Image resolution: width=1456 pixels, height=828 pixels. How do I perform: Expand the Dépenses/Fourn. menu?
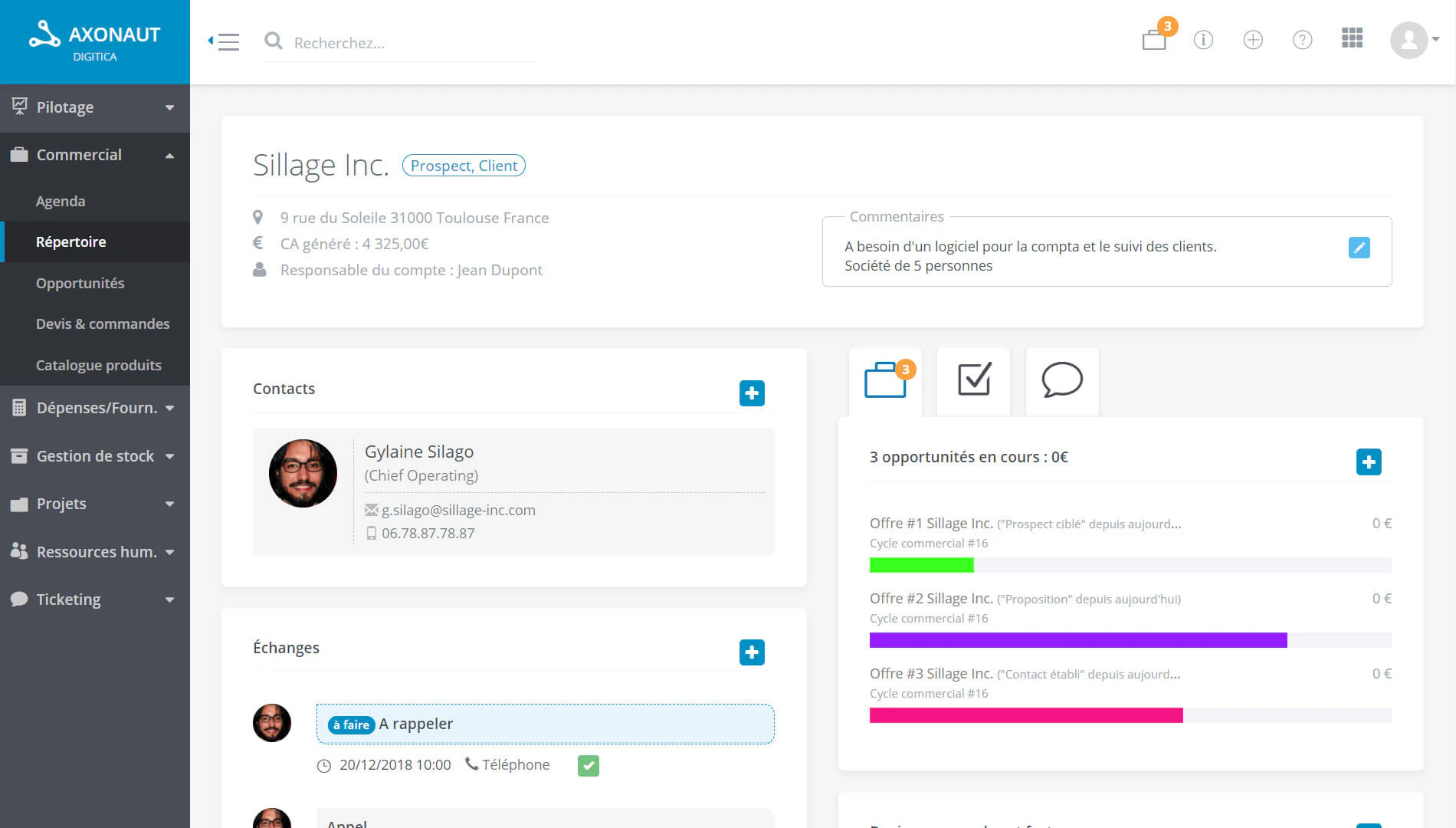coord(95,408)
